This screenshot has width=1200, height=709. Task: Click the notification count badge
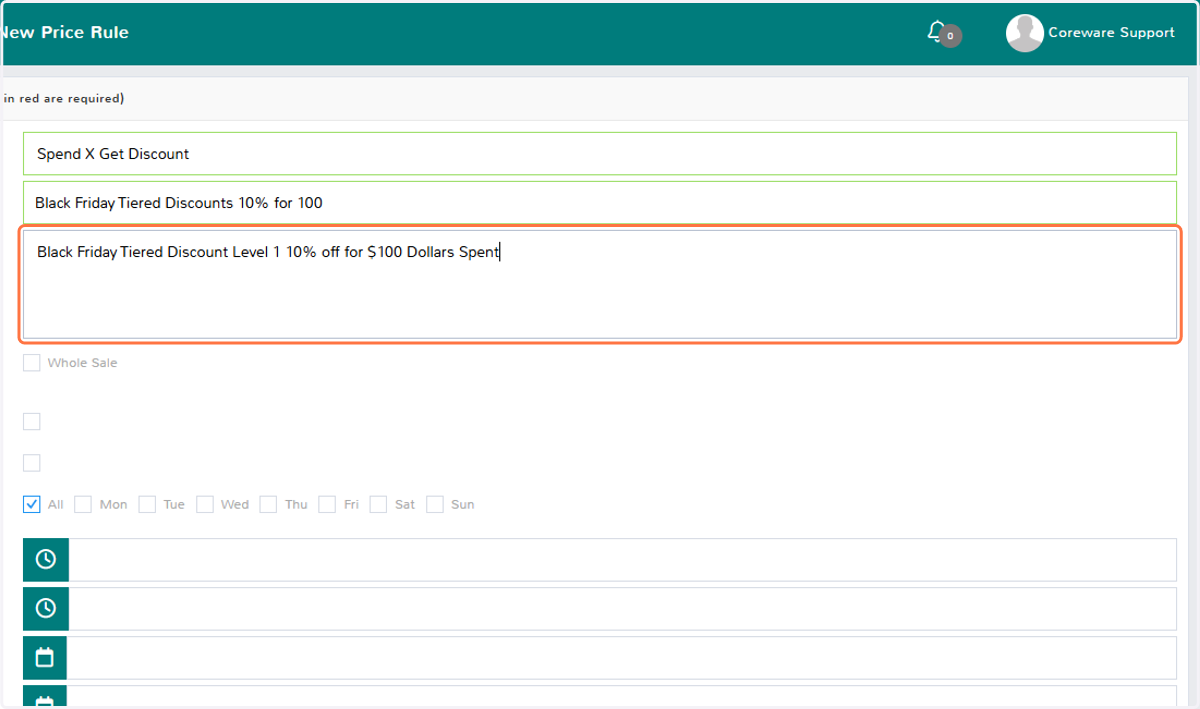coord(951,36)
